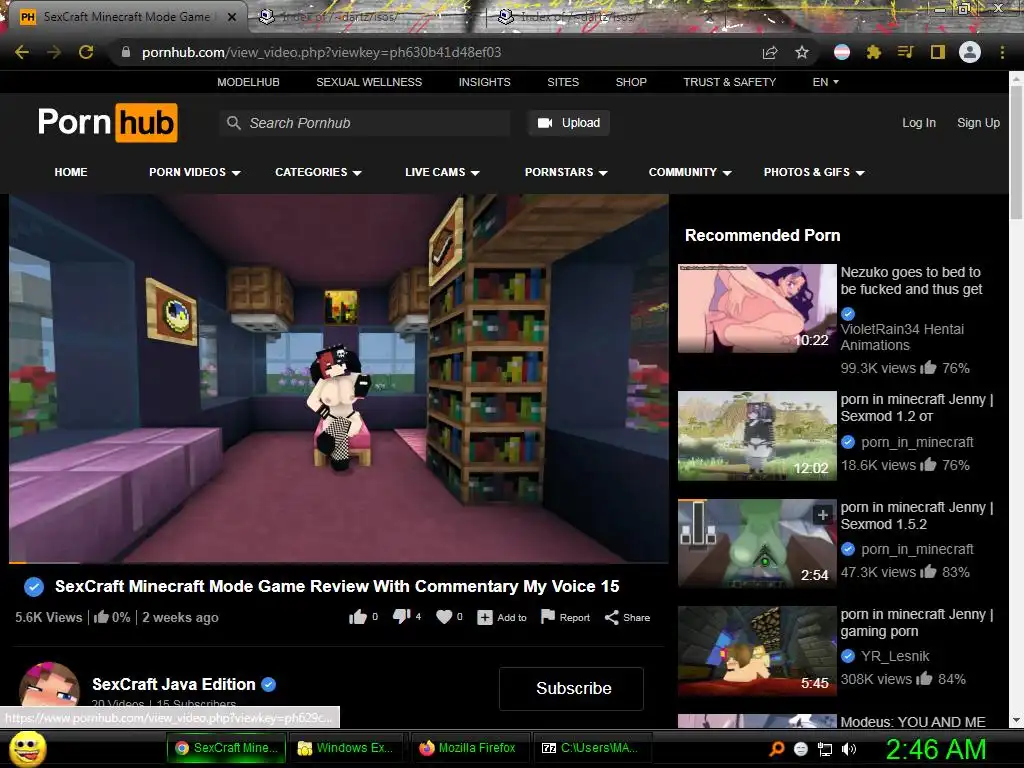1024x768 pixels.
Task: Open the extensions puzzle-piece icon
Action: 874,52
